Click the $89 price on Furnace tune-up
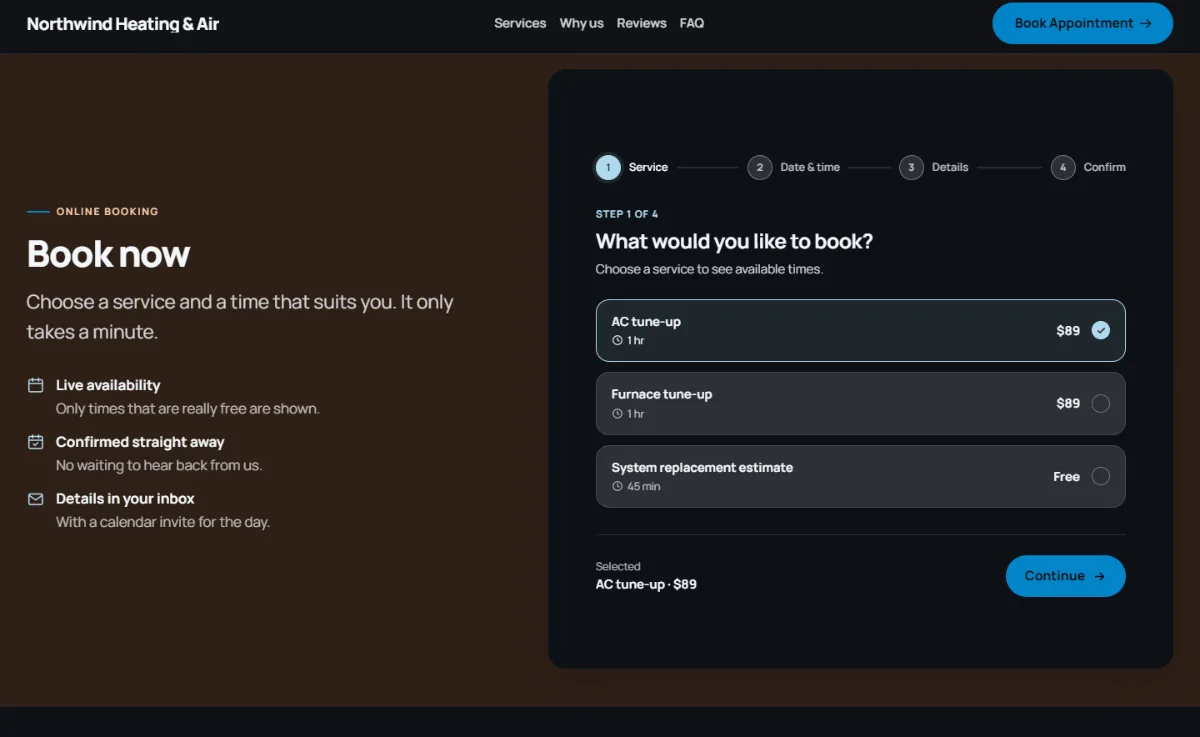 pos(1068,403)
